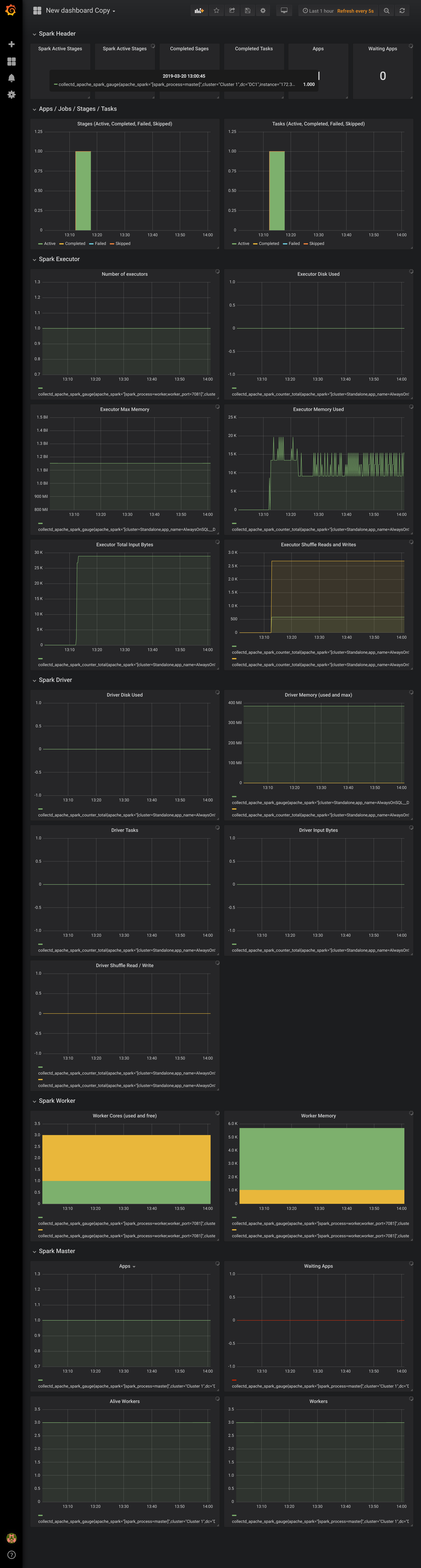Zoom out the time range

tap(386, 10)
